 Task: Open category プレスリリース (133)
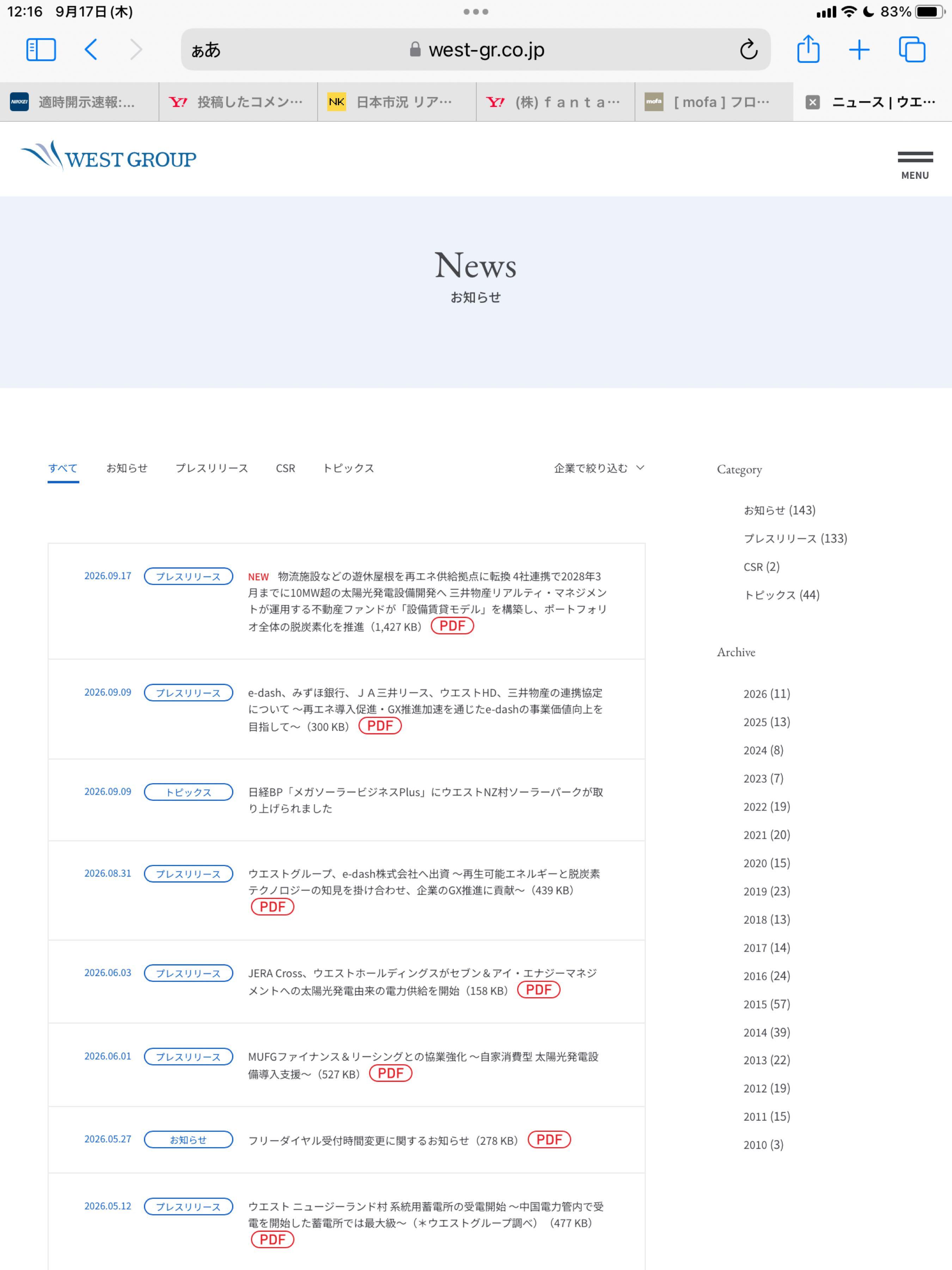pos(795,538)
